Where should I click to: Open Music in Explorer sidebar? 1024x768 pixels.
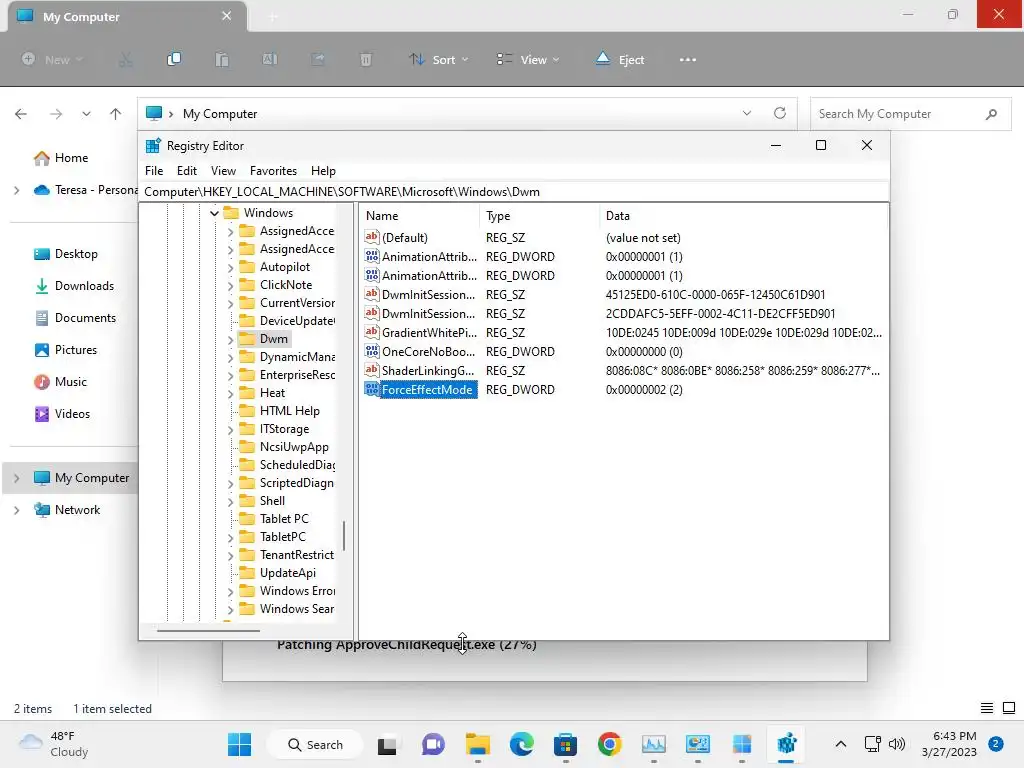pos(71,381)
